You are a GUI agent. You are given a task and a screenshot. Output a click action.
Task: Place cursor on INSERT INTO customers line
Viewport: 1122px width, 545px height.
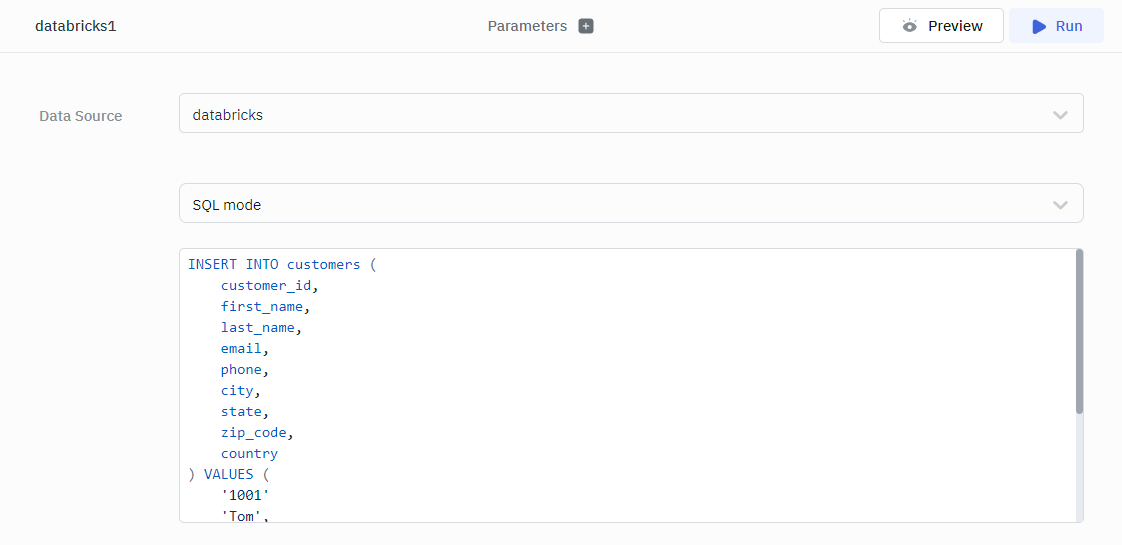click(282, 264)
